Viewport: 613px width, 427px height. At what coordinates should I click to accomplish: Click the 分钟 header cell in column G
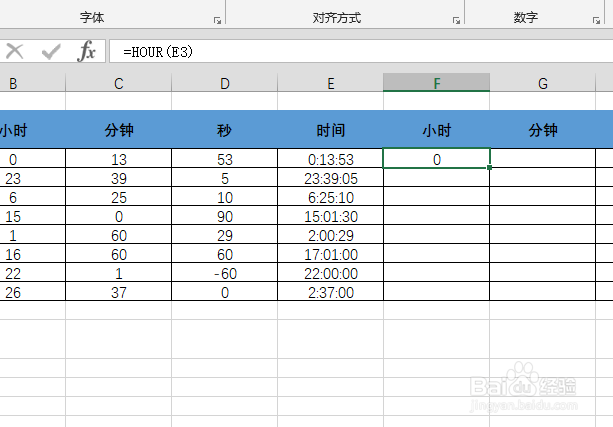543,130
